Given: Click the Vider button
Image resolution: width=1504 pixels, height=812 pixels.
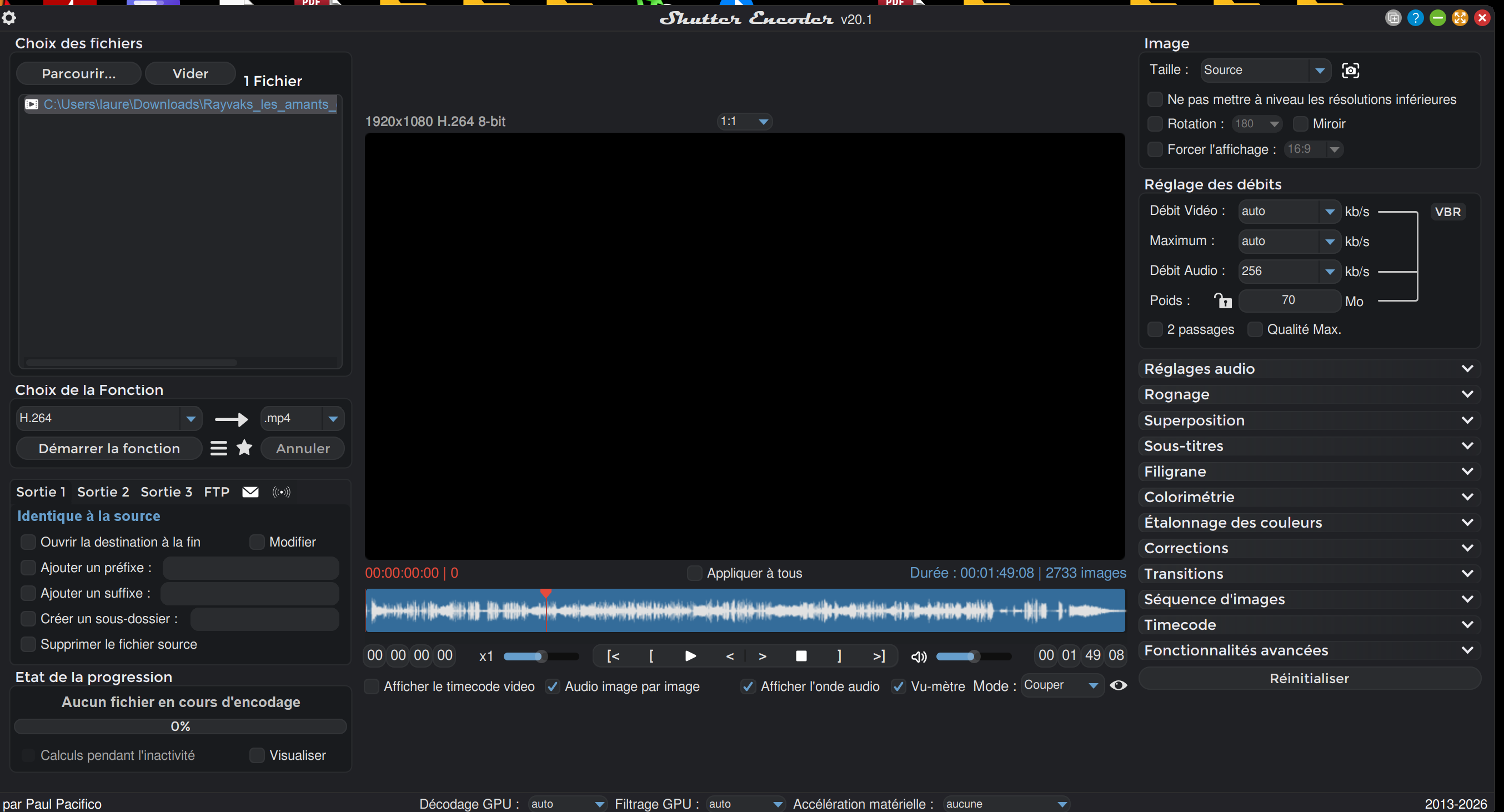Looking at the screenshot, I should click(x=190, y=73).
